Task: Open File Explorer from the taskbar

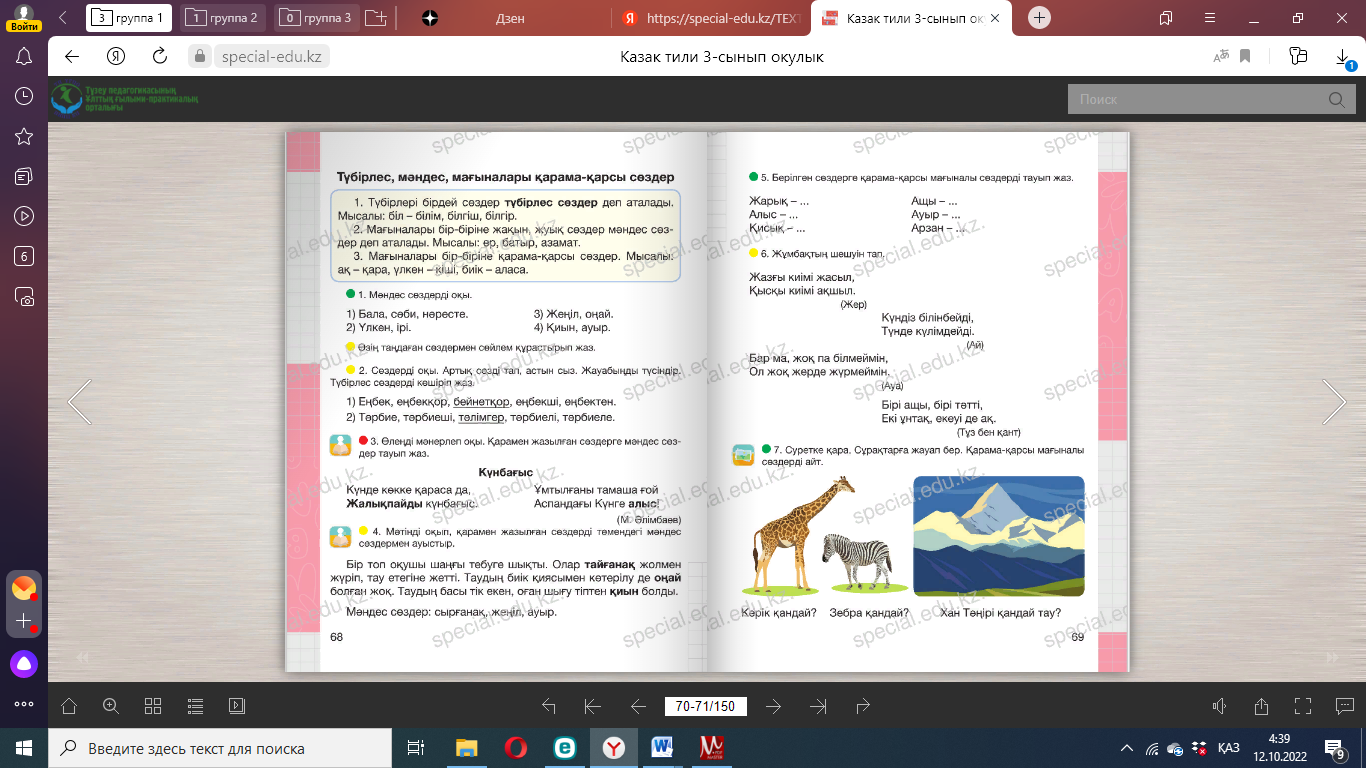Action: point(467,748)
